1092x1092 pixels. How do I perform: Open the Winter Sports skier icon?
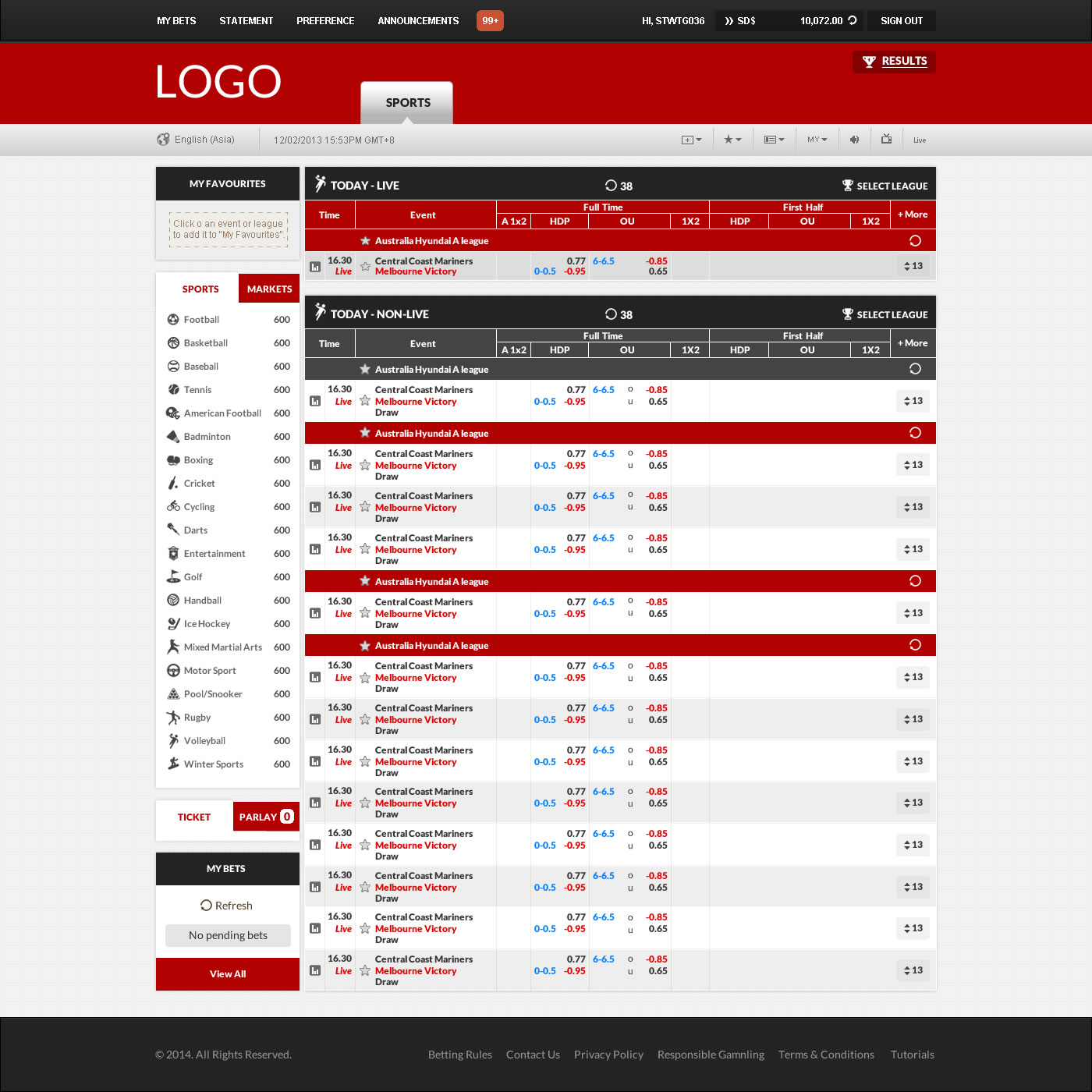click(x=173, y=764)
